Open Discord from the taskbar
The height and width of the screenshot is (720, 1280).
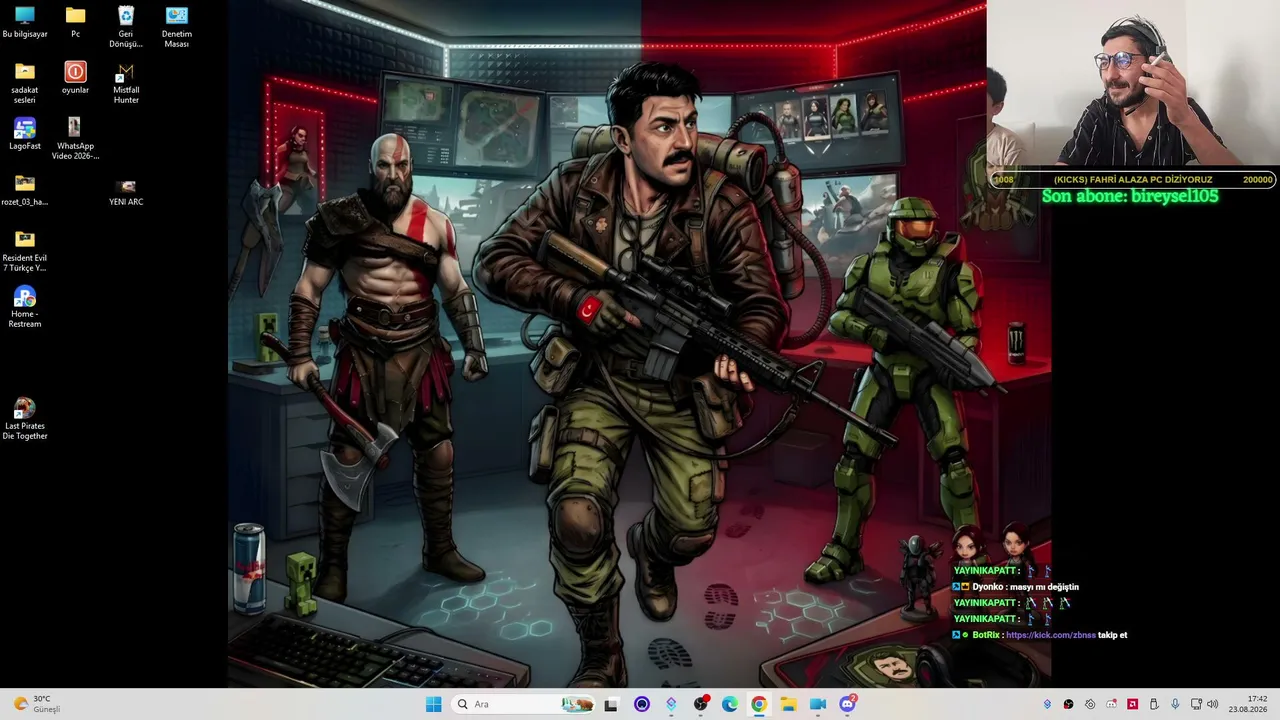point(848,704)
